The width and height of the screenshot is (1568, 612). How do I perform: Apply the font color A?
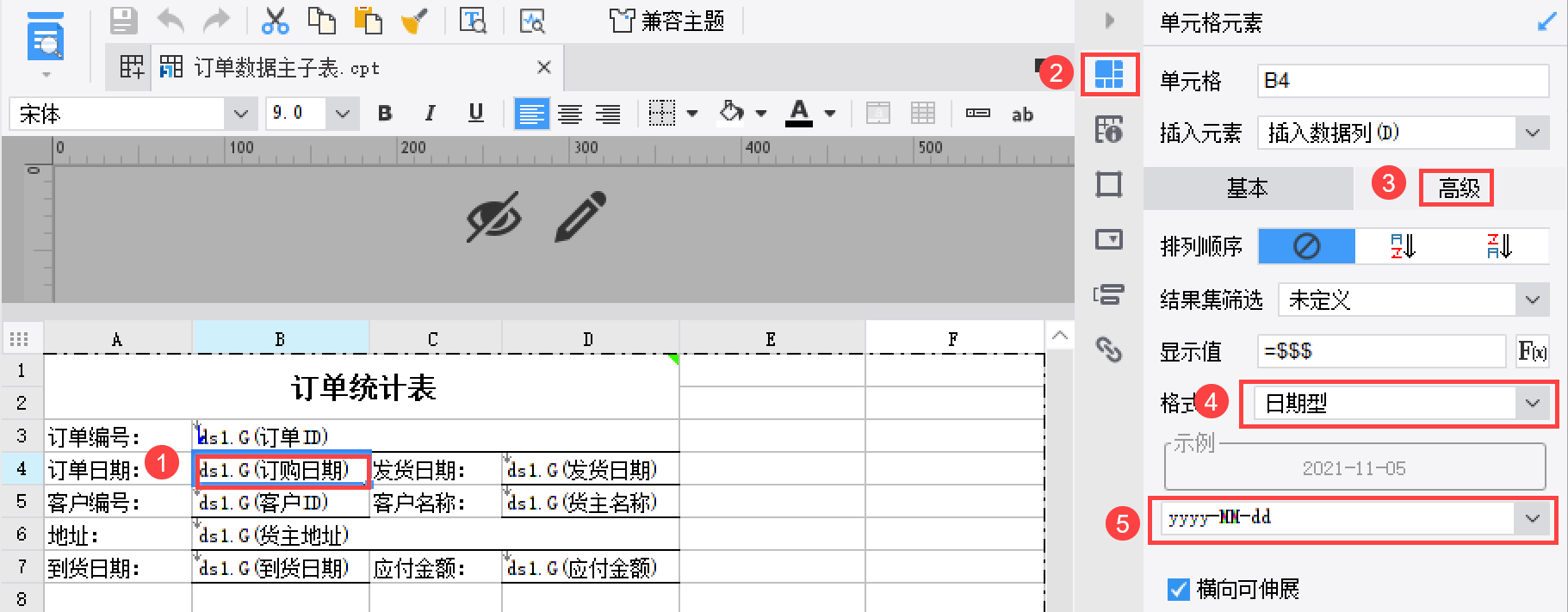point(799,113)
